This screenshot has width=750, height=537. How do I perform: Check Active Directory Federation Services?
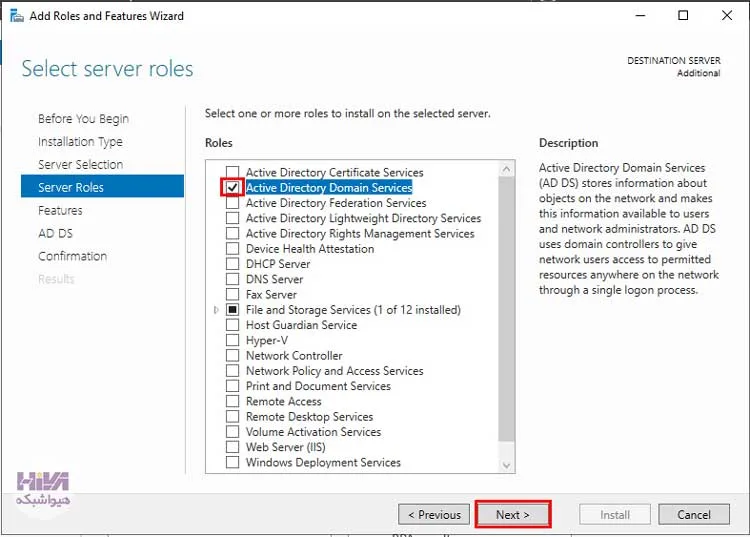coord(232,203)
